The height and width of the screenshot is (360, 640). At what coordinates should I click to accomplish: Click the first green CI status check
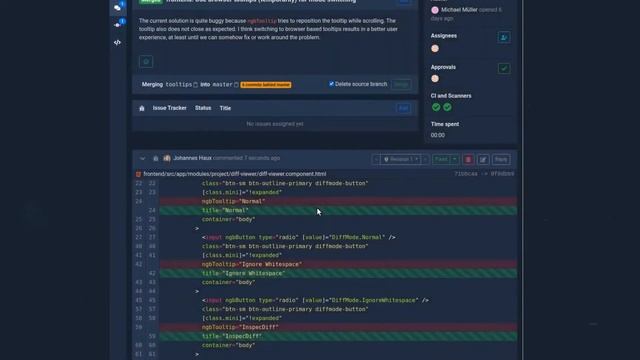click(436, 107)
